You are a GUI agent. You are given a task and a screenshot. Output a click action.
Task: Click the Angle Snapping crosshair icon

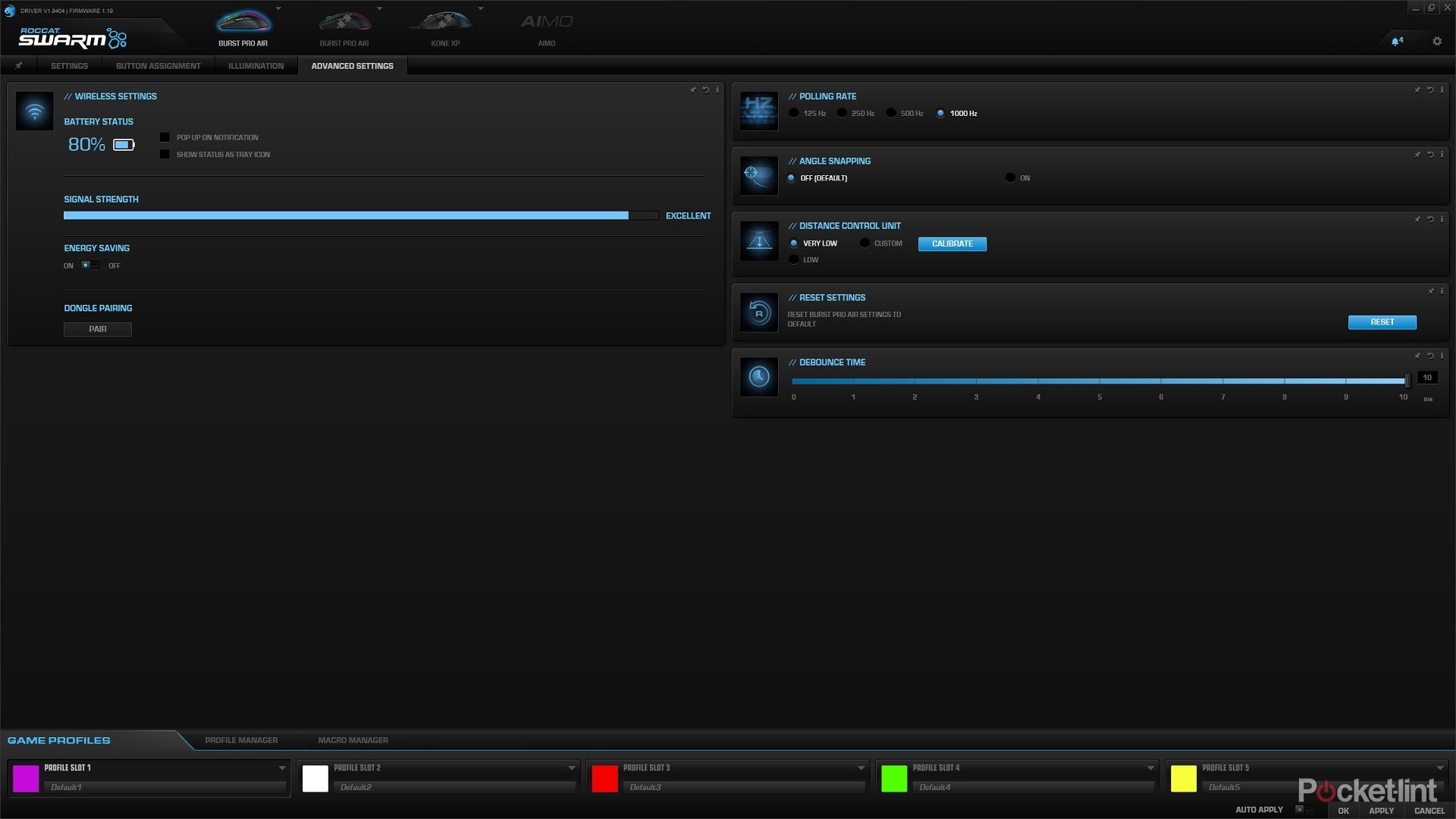coord(759,175)
